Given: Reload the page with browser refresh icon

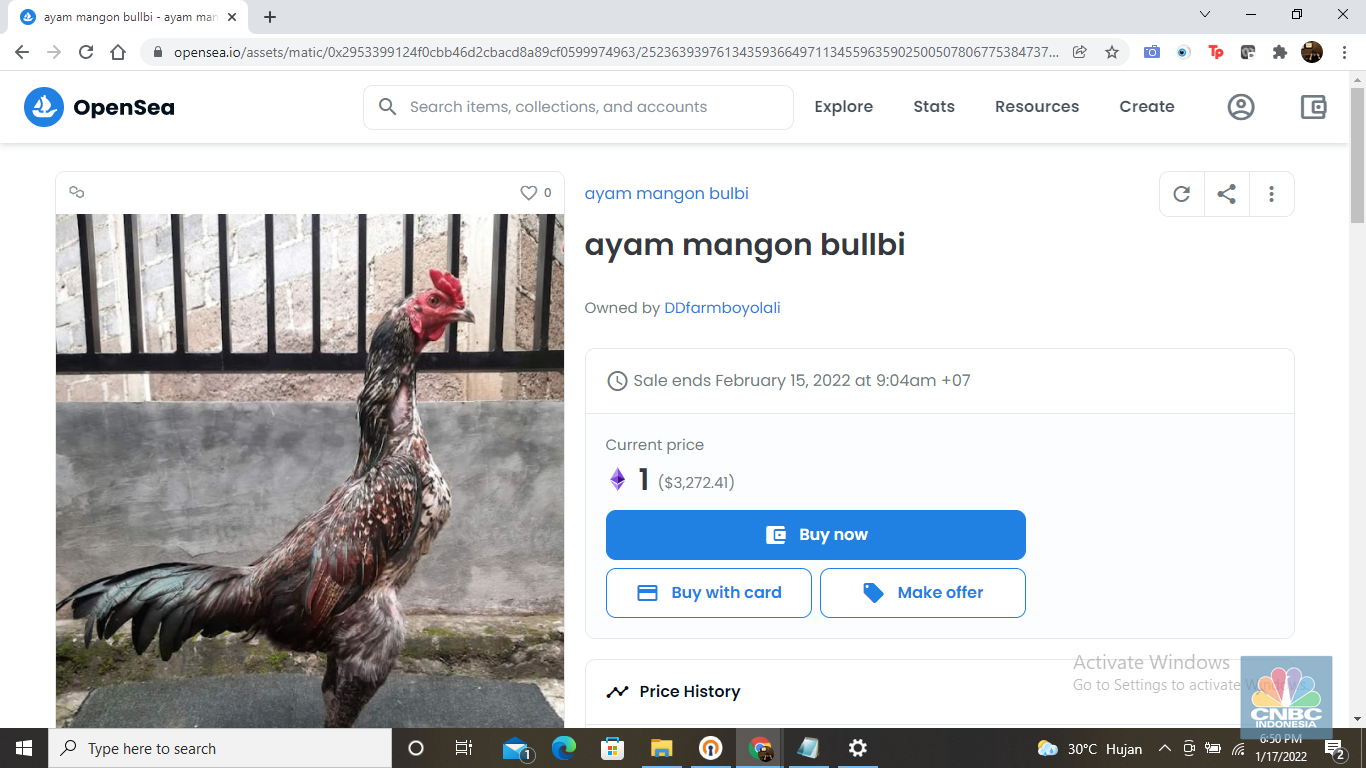Looking at the screenshot, I should pyautogui.click(x=86, y=52).
